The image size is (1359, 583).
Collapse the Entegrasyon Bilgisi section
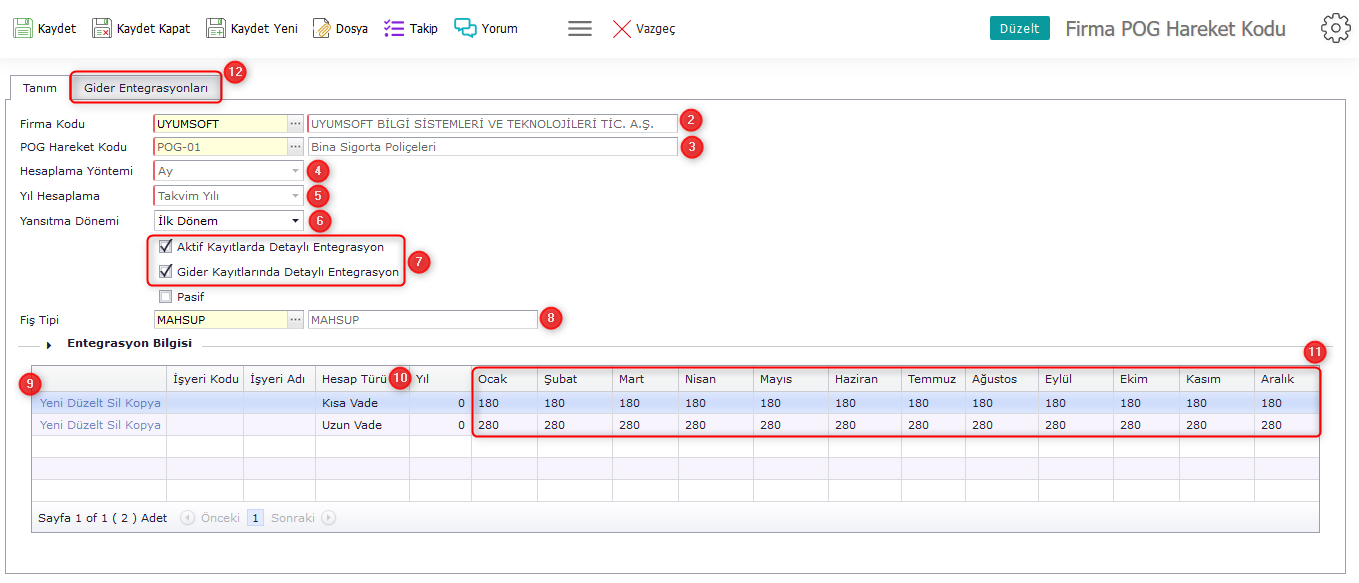click(49, 345)
